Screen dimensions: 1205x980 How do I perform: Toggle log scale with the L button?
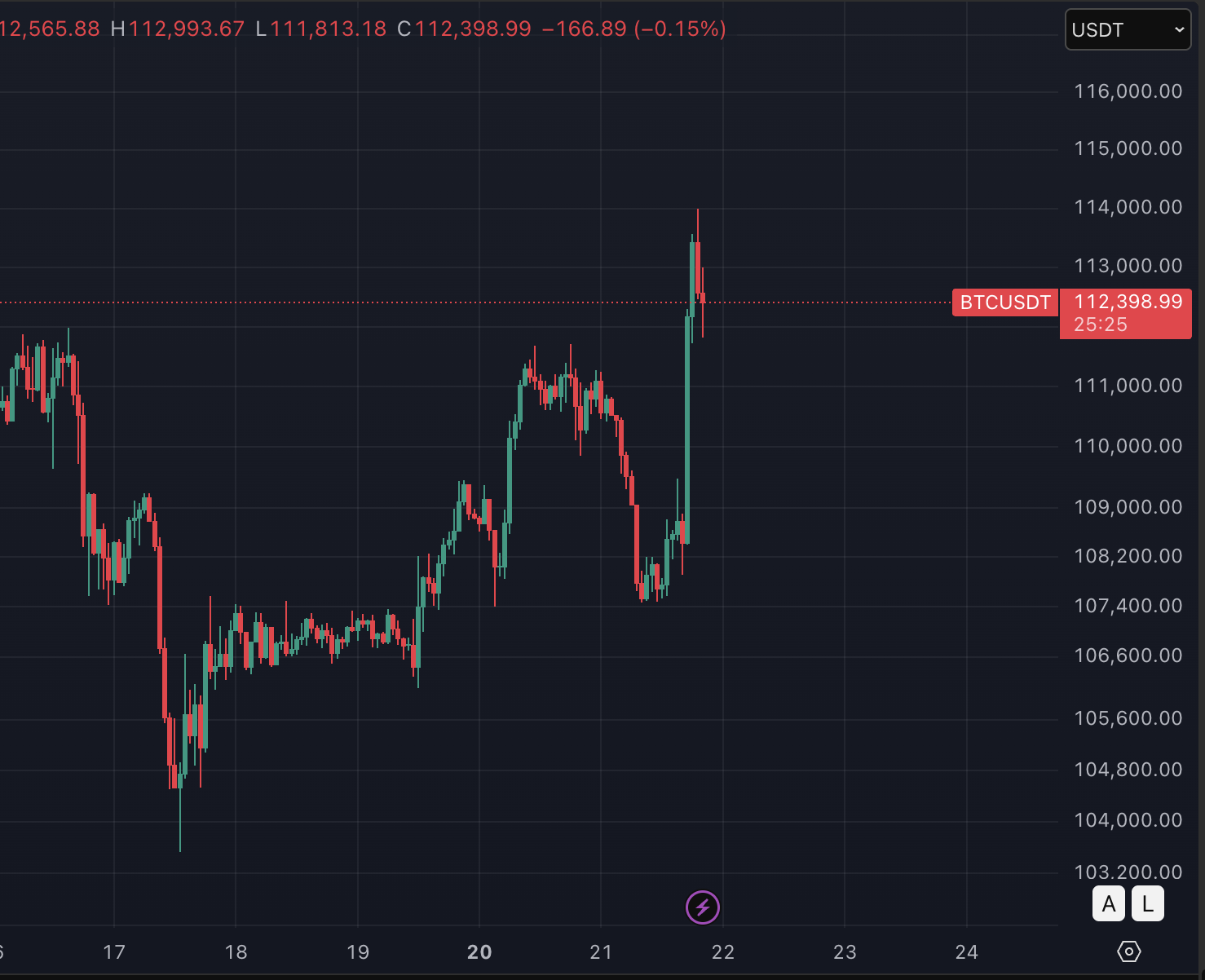click(1148, 903)
